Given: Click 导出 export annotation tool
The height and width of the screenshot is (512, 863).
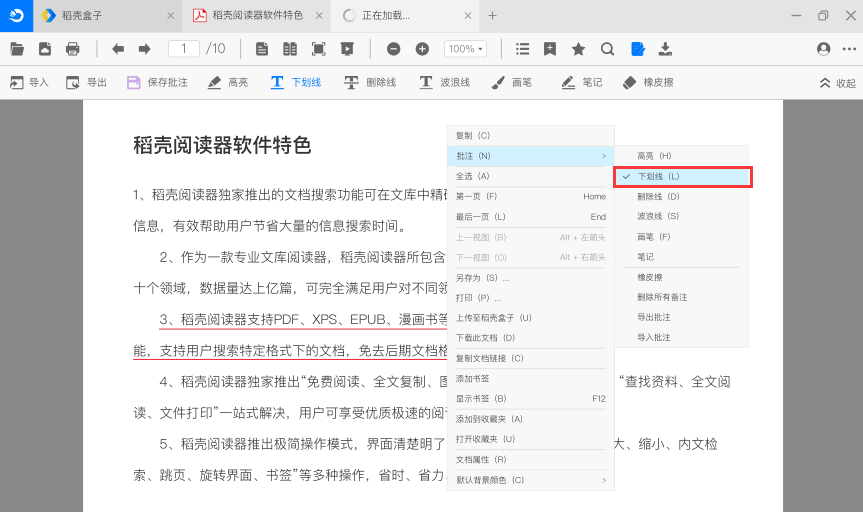Looking at the screenshot, I should coord(86,83).
